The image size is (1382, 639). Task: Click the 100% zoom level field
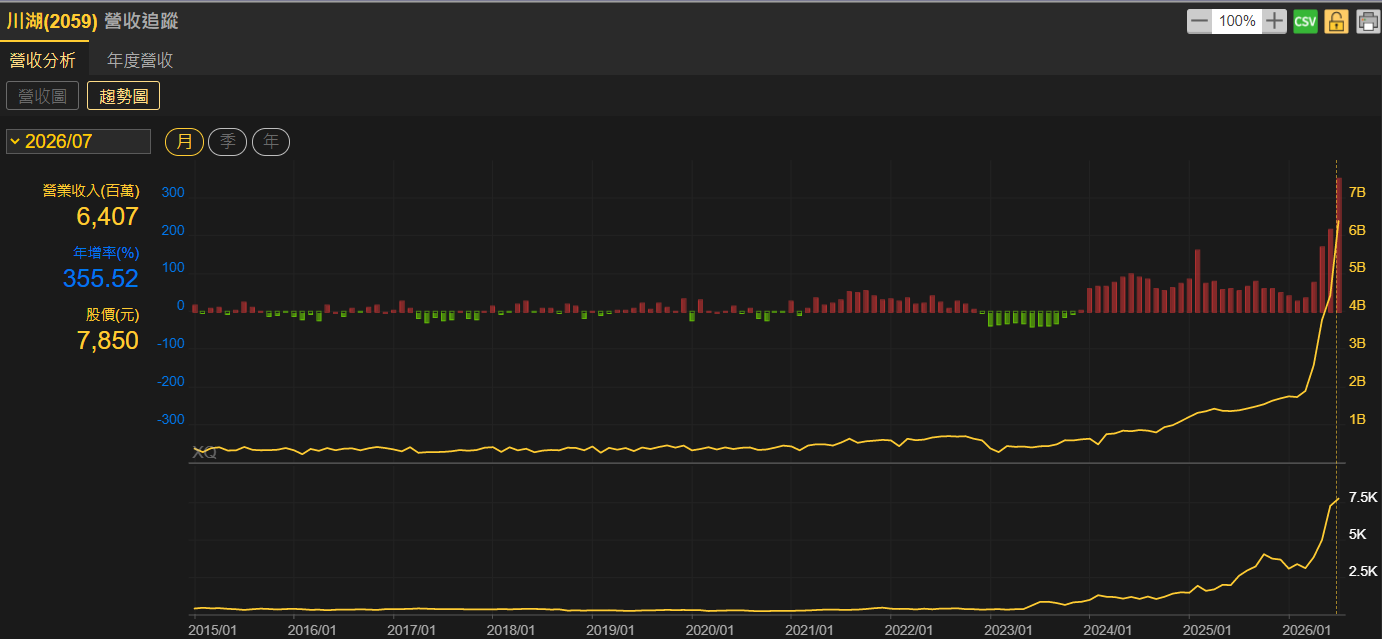(1237, 21)
